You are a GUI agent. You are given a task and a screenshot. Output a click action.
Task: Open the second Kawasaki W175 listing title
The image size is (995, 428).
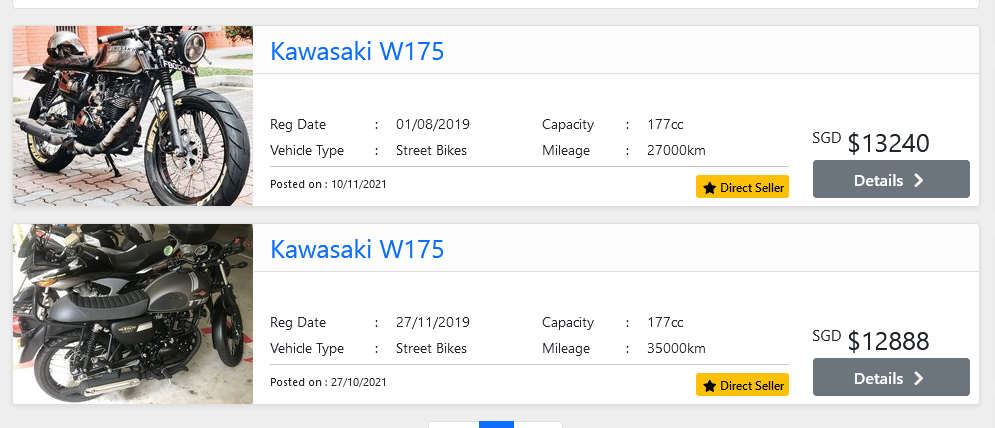click(x=357, y=249)
